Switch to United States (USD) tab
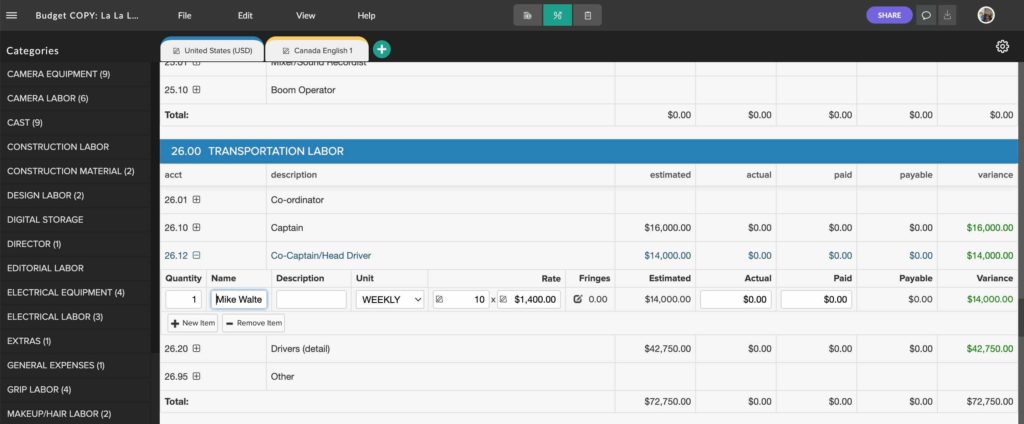This screenshot has height=424, width=1024. tap(212, 50)
